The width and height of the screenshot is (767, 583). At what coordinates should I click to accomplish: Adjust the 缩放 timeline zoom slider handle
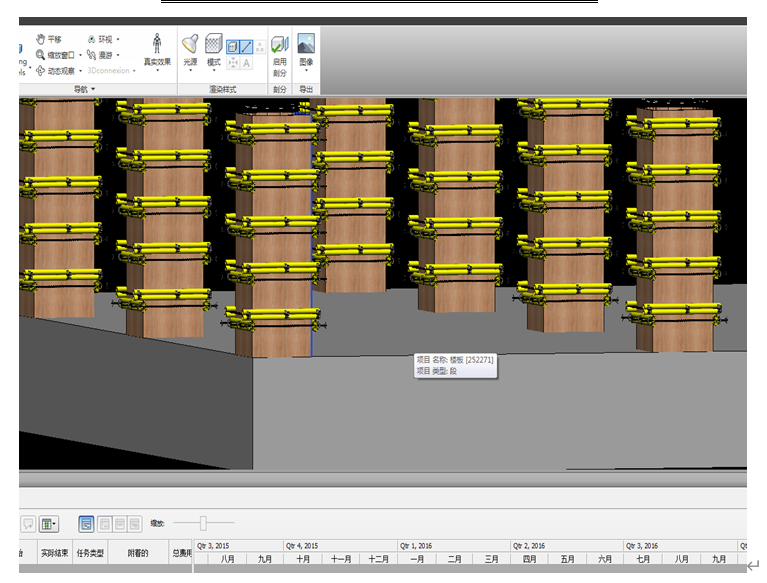point(203,523)
